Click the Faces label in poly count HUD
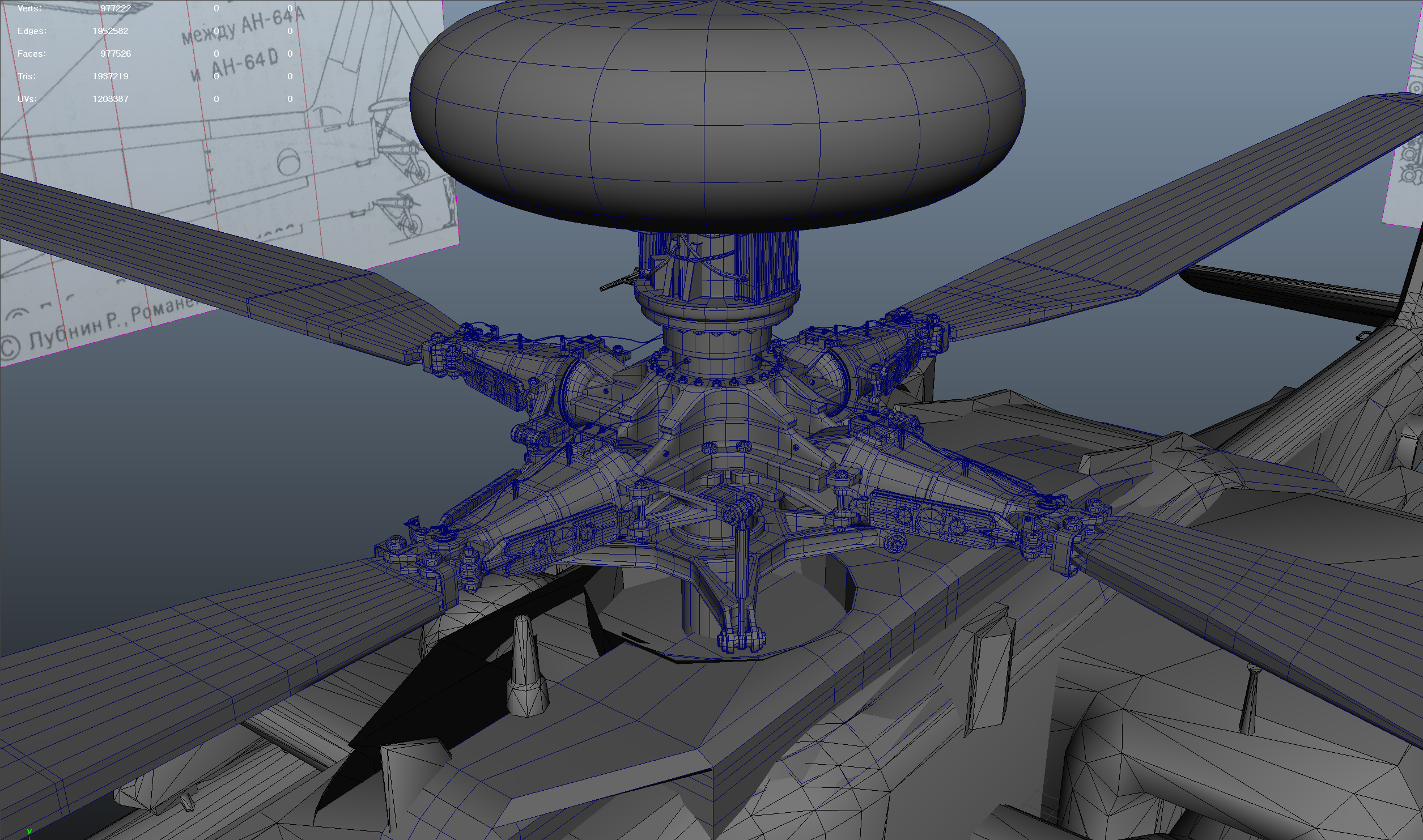The height and width of the screenshot is (840, 1423). [32, 54]
